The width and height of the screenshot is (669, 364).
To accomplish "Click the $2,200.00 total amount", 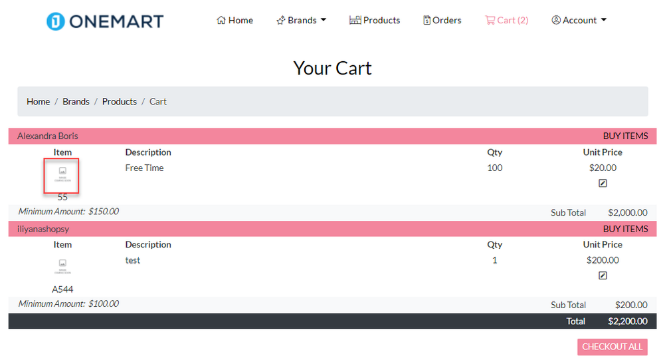I will (628, 321).
